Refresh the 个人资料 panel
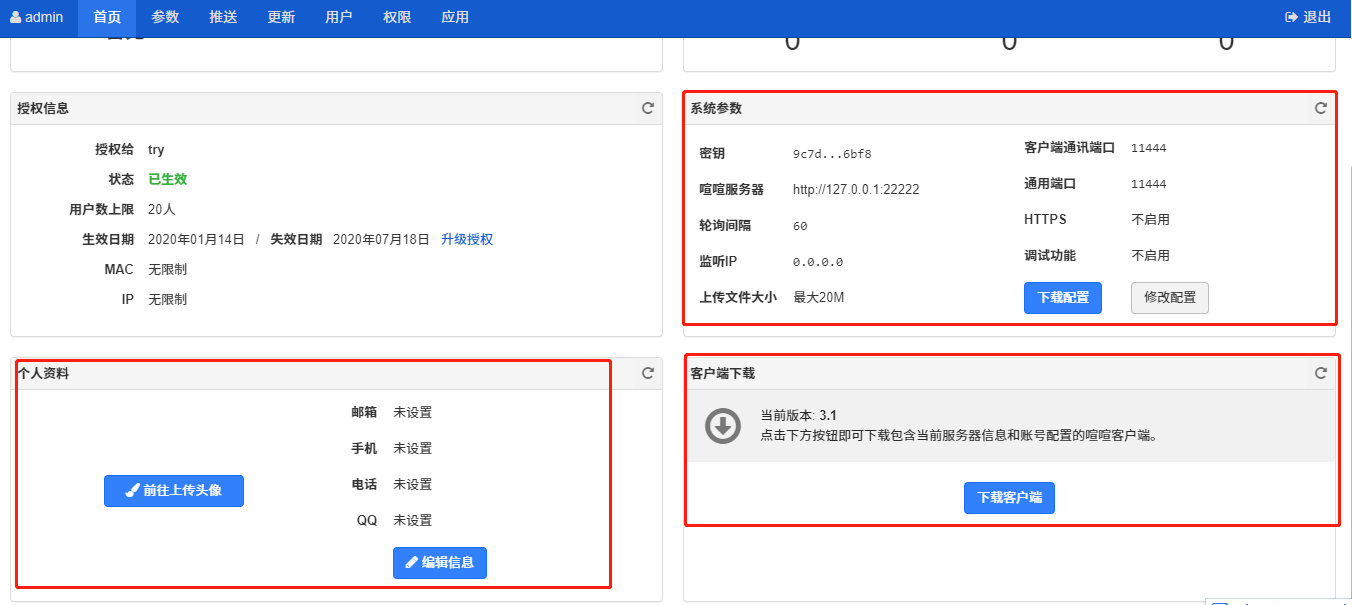This screenshot has height=605, width=1352. 648,373
